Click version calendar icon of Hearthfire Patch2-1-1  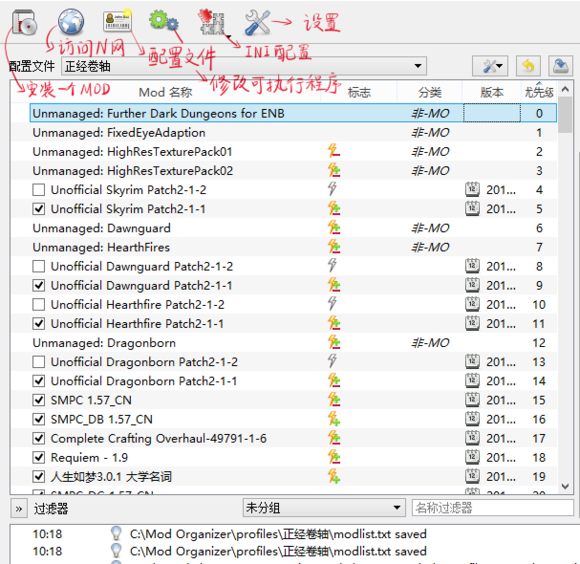click(472, 323)
